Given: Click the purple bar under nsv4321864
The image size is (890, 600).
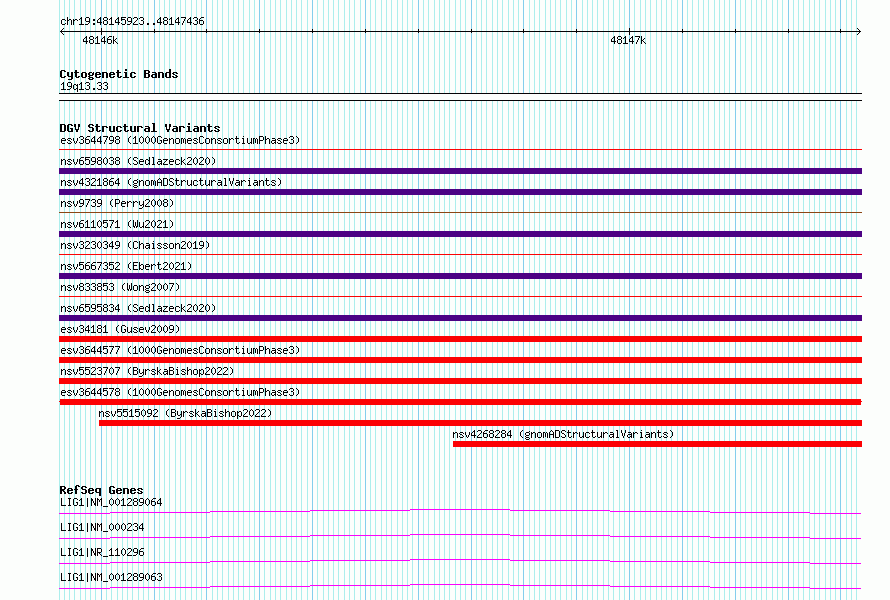Looking at the screenshot, I should (460, 192).
